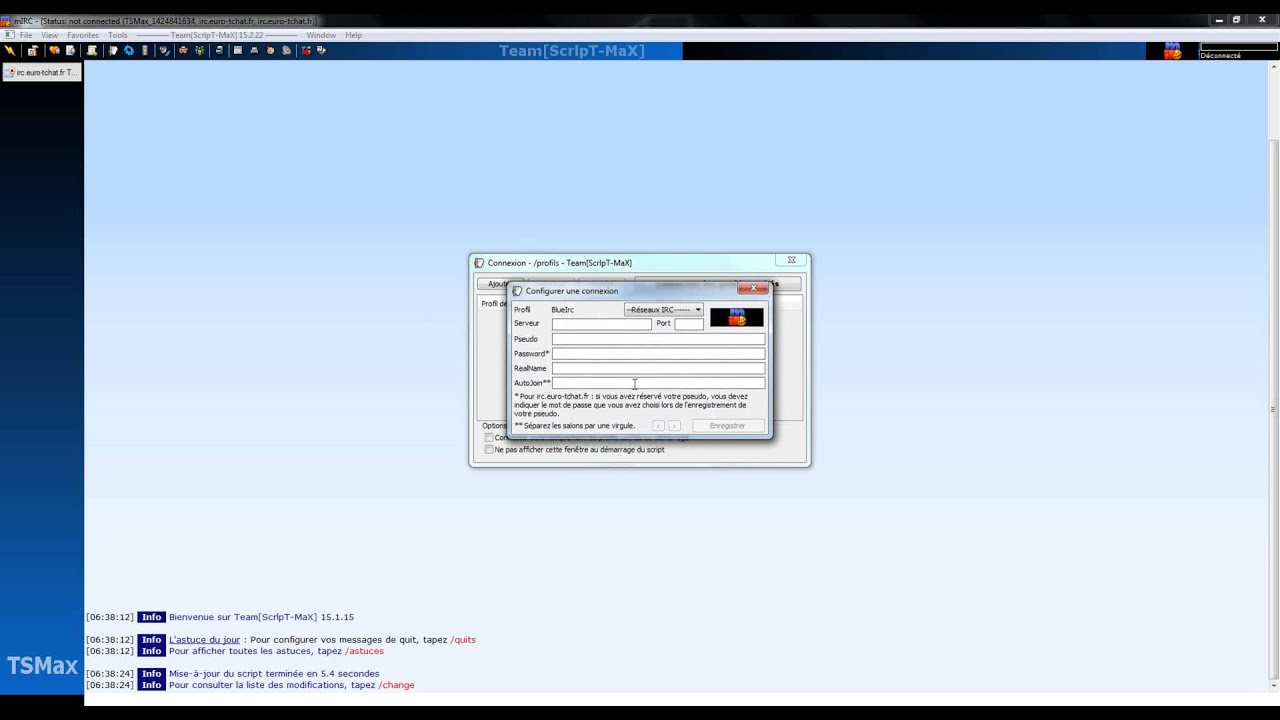Open the Favorites menu
Image resolution: width=1280 pixels, height=720 pixels.
(83, 35)
